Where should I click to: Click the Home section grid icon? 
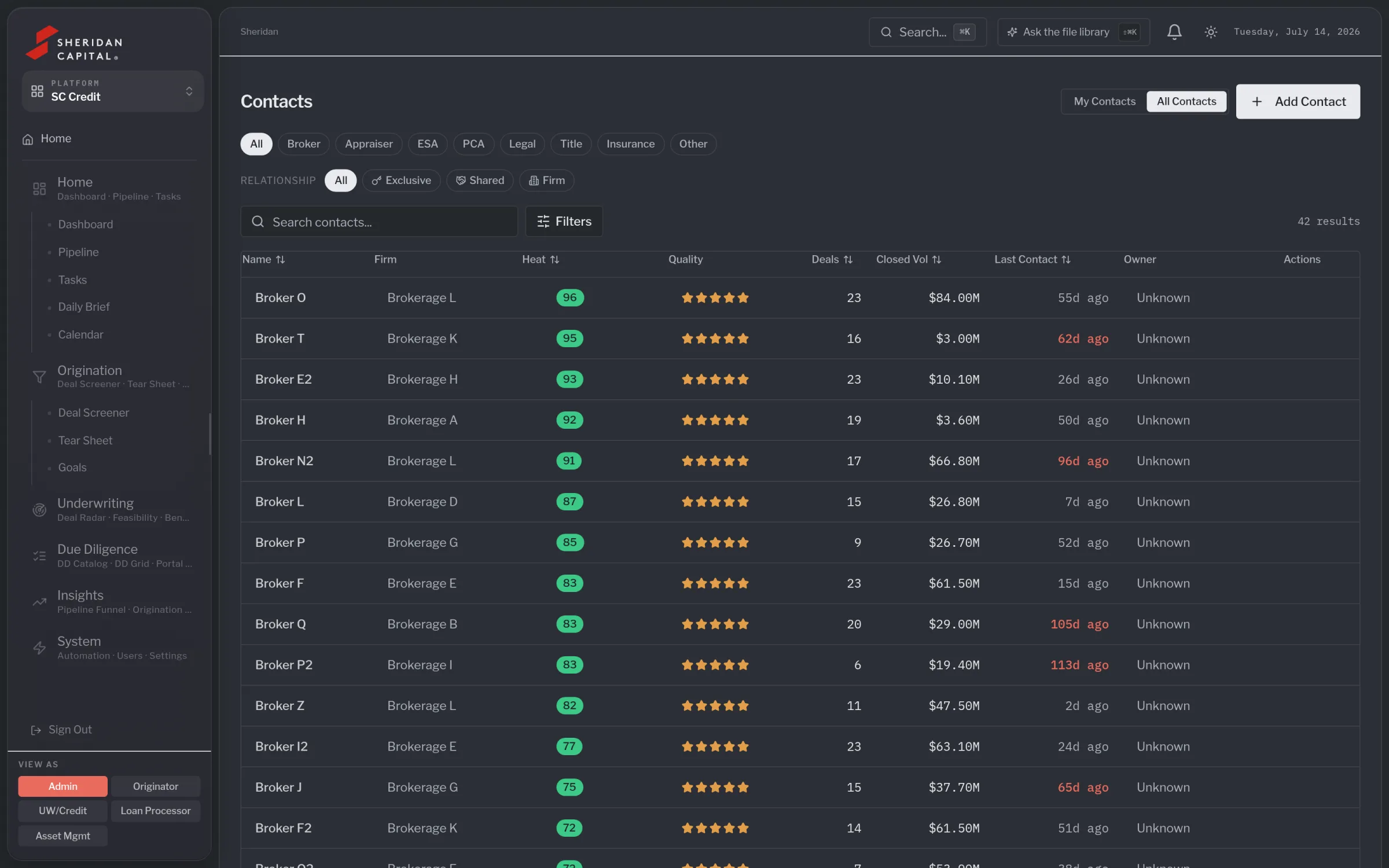point(39,189)
